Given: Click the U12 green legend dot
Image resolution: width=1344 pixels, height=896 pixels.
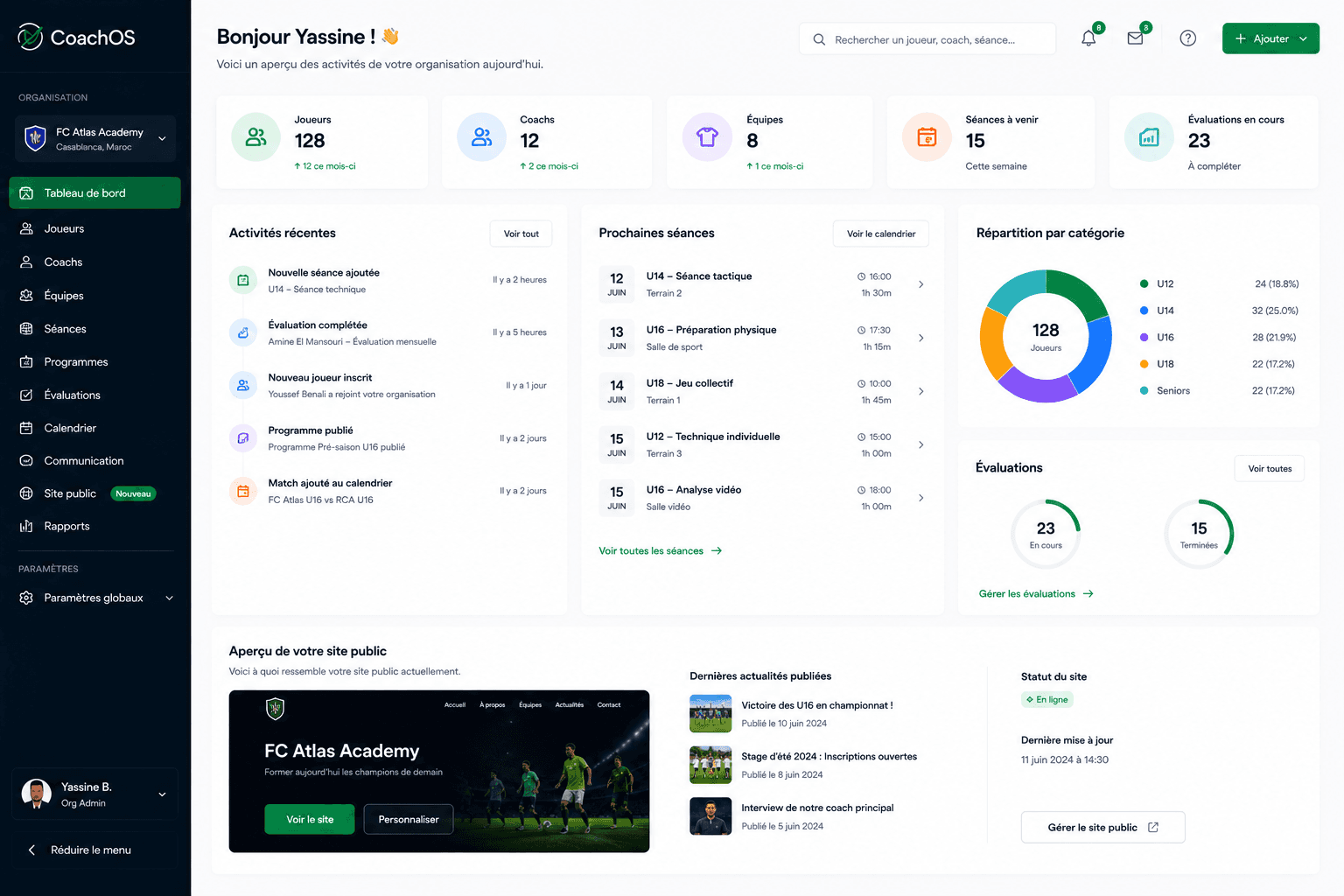Looking at the screenshot, I should (1144, 283).
